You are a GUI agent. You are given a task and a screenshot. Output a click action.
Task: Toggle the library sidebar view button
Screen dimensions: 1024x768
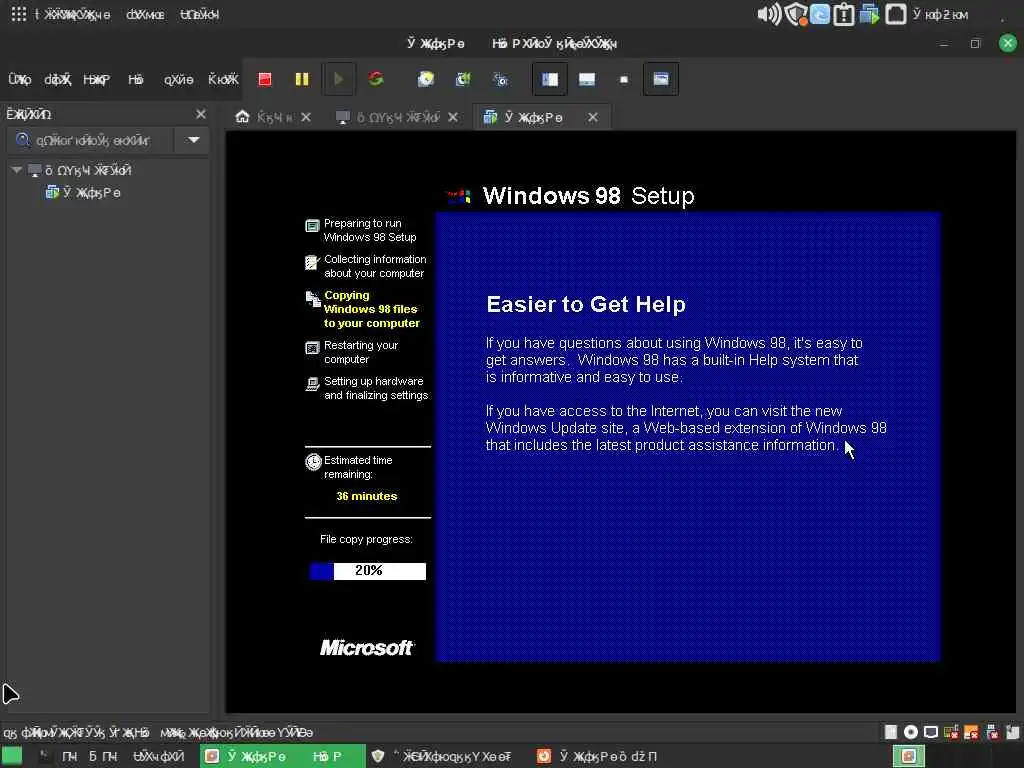[x=550, y=79]
